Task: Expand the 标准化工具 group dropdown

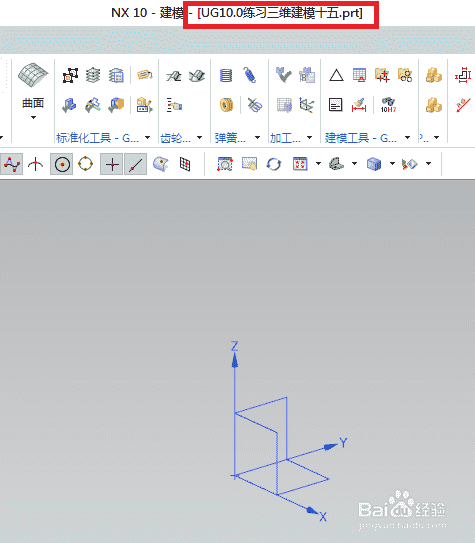Action: tap(147, 137)
